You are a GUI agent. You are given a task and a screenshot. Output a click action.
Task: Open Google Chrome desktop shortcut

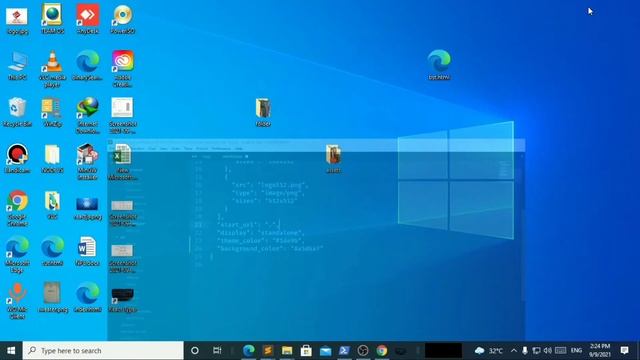click(x=17, y=208)
